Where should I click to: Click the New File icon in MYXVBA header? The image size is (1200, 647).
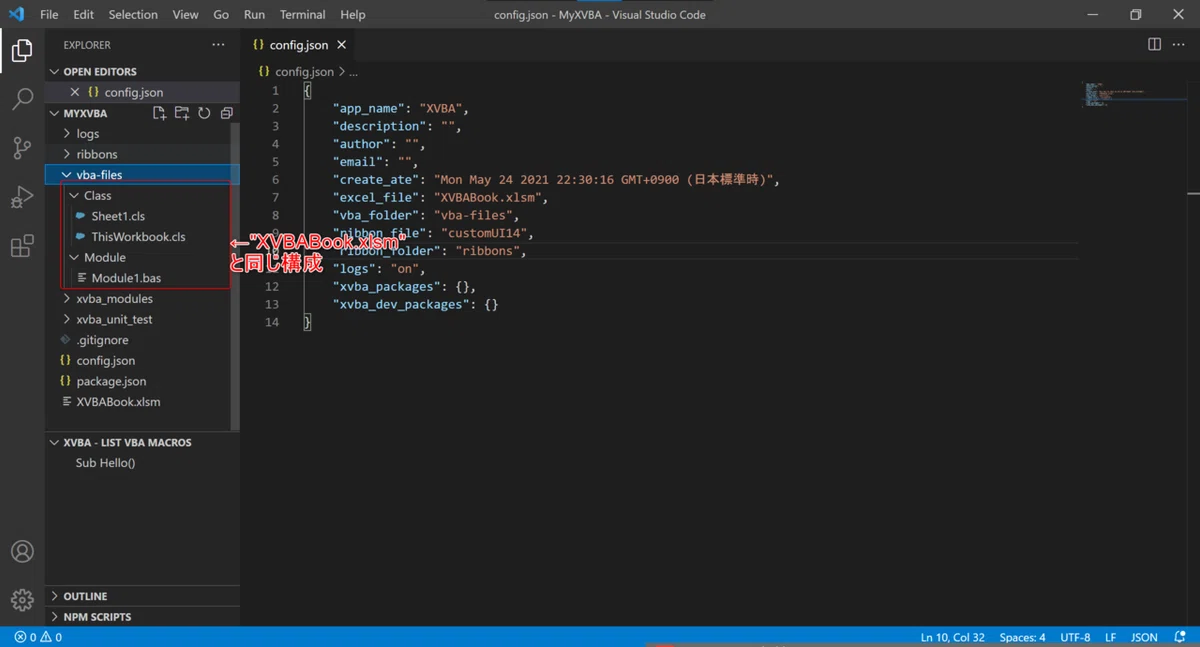point(160,113)
